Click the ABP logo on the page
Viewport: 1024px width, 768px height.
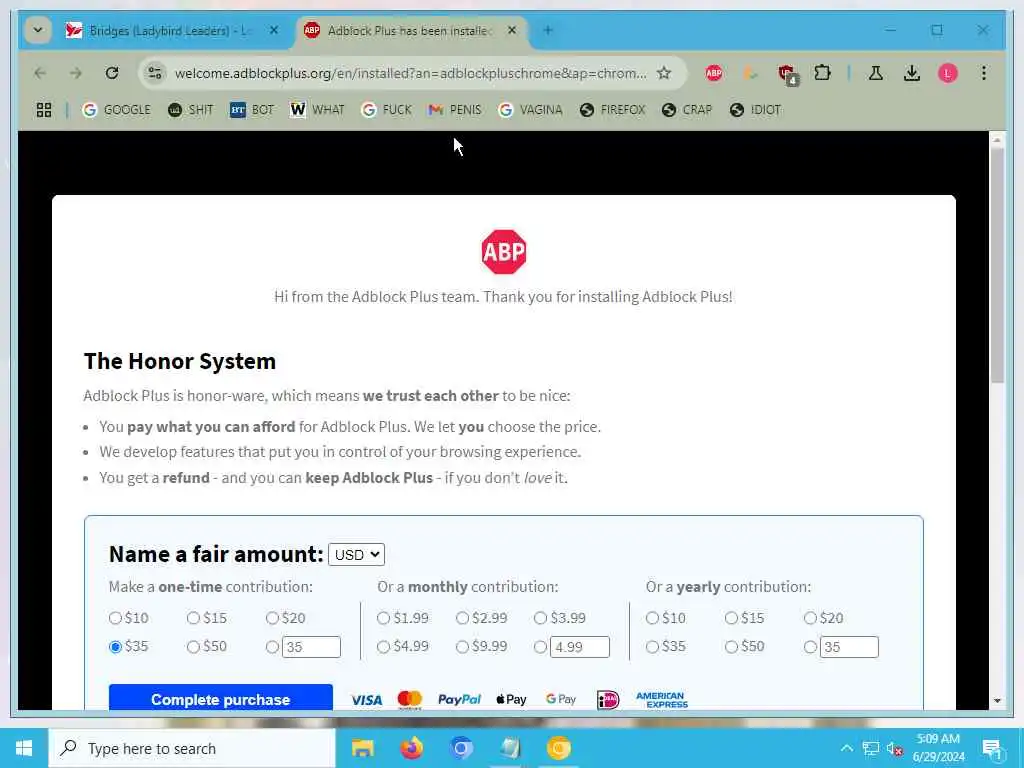[x=504, y=251]
